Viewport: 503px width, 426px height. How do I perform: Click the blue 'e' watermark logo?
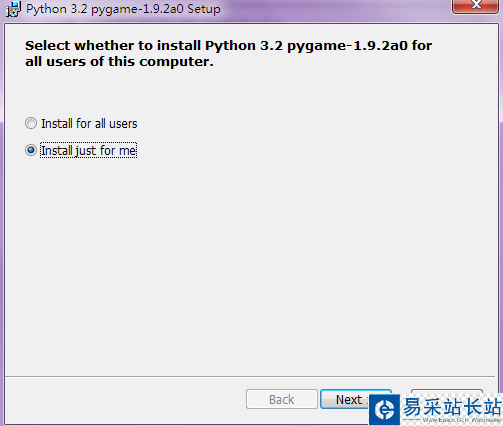tap(385, 410)
